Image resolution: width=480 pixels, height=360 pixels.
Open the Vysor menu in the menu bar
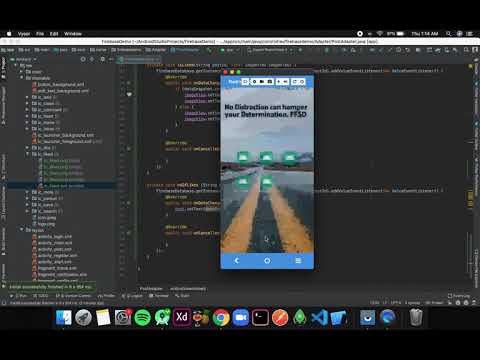24,34
